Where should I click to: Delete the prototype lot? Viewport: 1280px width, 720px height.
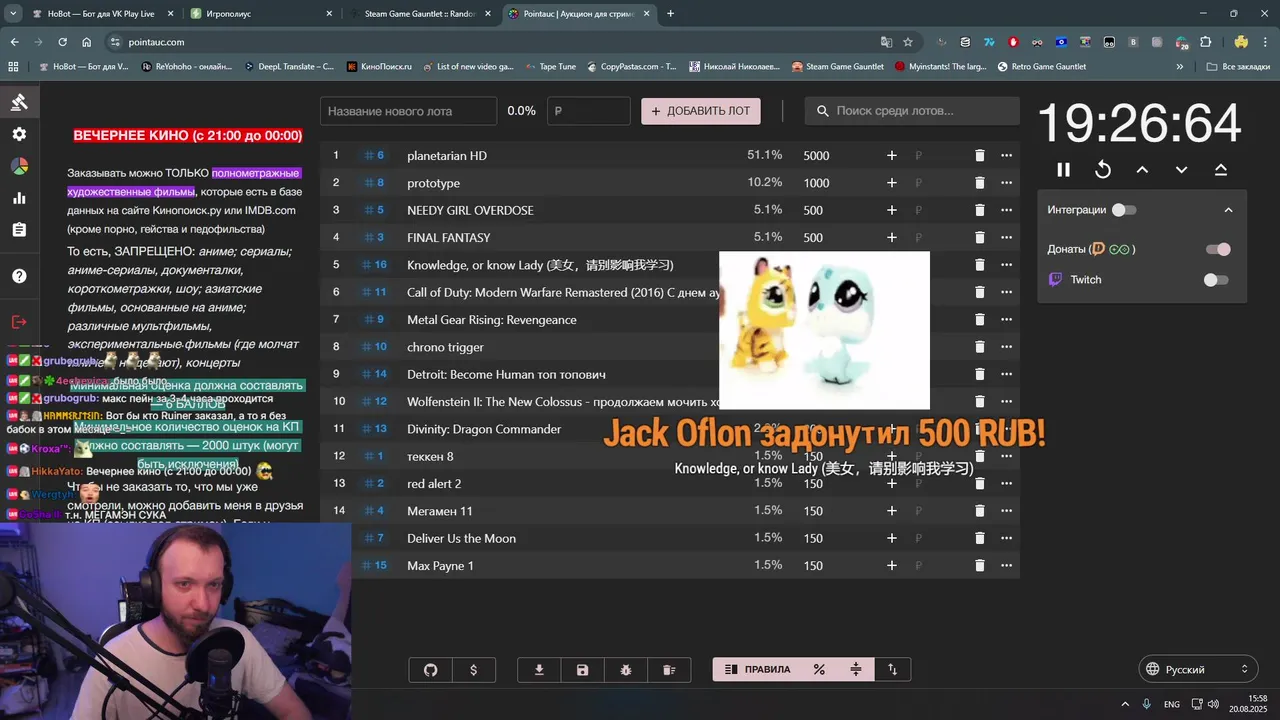click(980, 183)
